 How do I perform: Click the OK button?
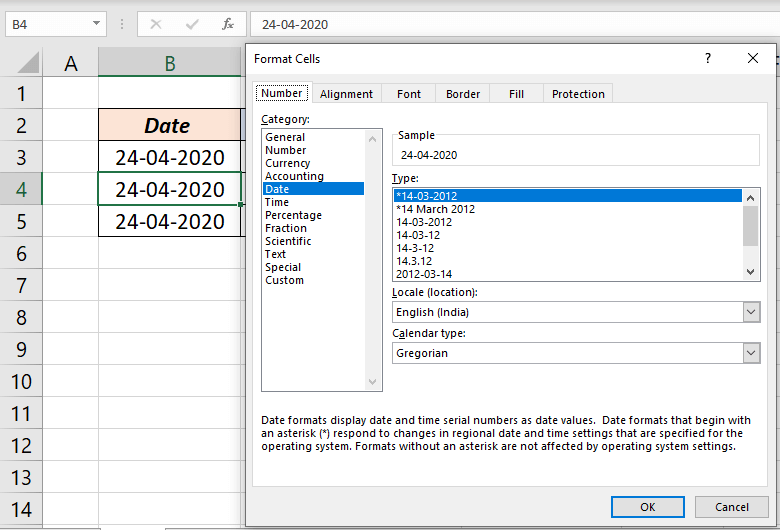648,507
